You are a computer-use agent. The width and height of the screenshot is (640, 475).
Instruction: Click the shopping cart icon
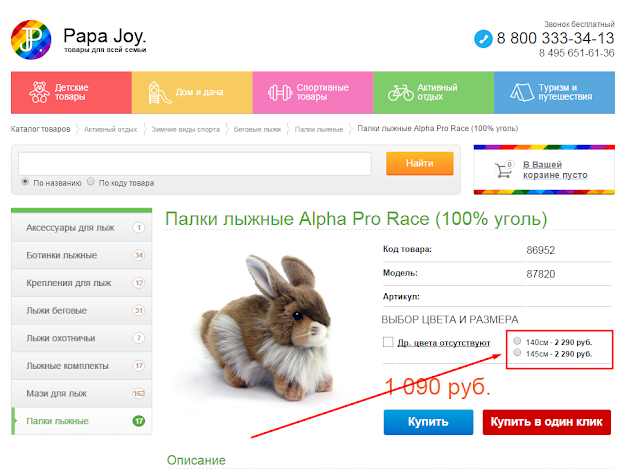tap(504, 169)
